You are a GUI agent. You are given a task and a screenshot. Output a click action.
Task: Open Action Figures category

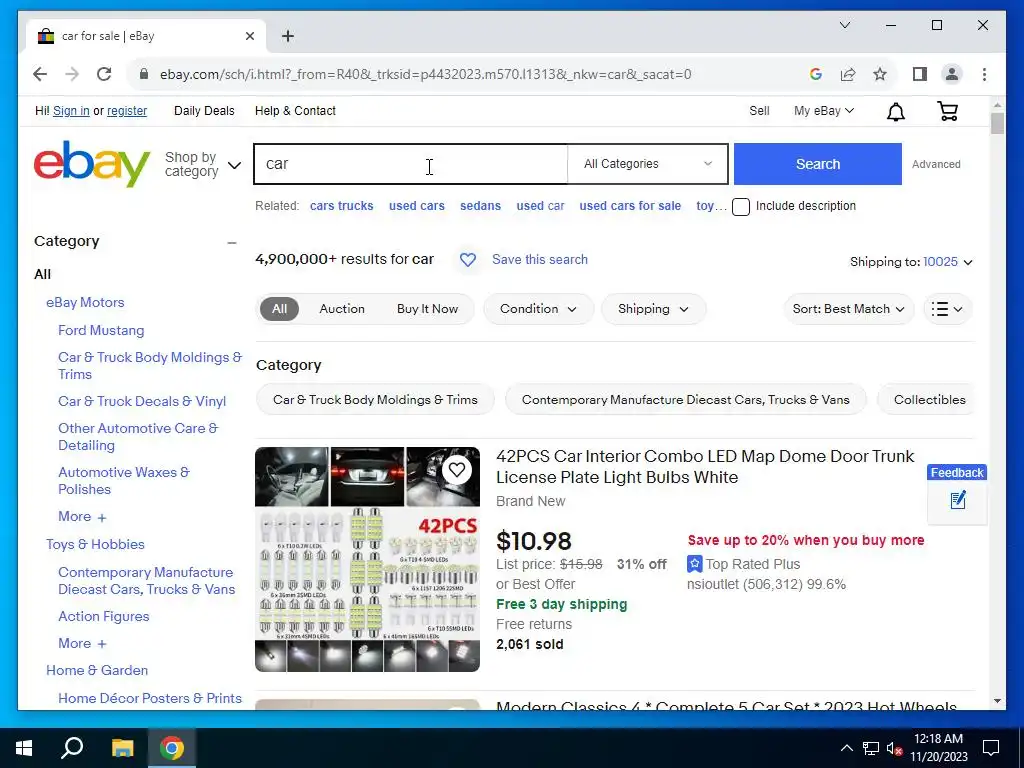coord(104,616)
